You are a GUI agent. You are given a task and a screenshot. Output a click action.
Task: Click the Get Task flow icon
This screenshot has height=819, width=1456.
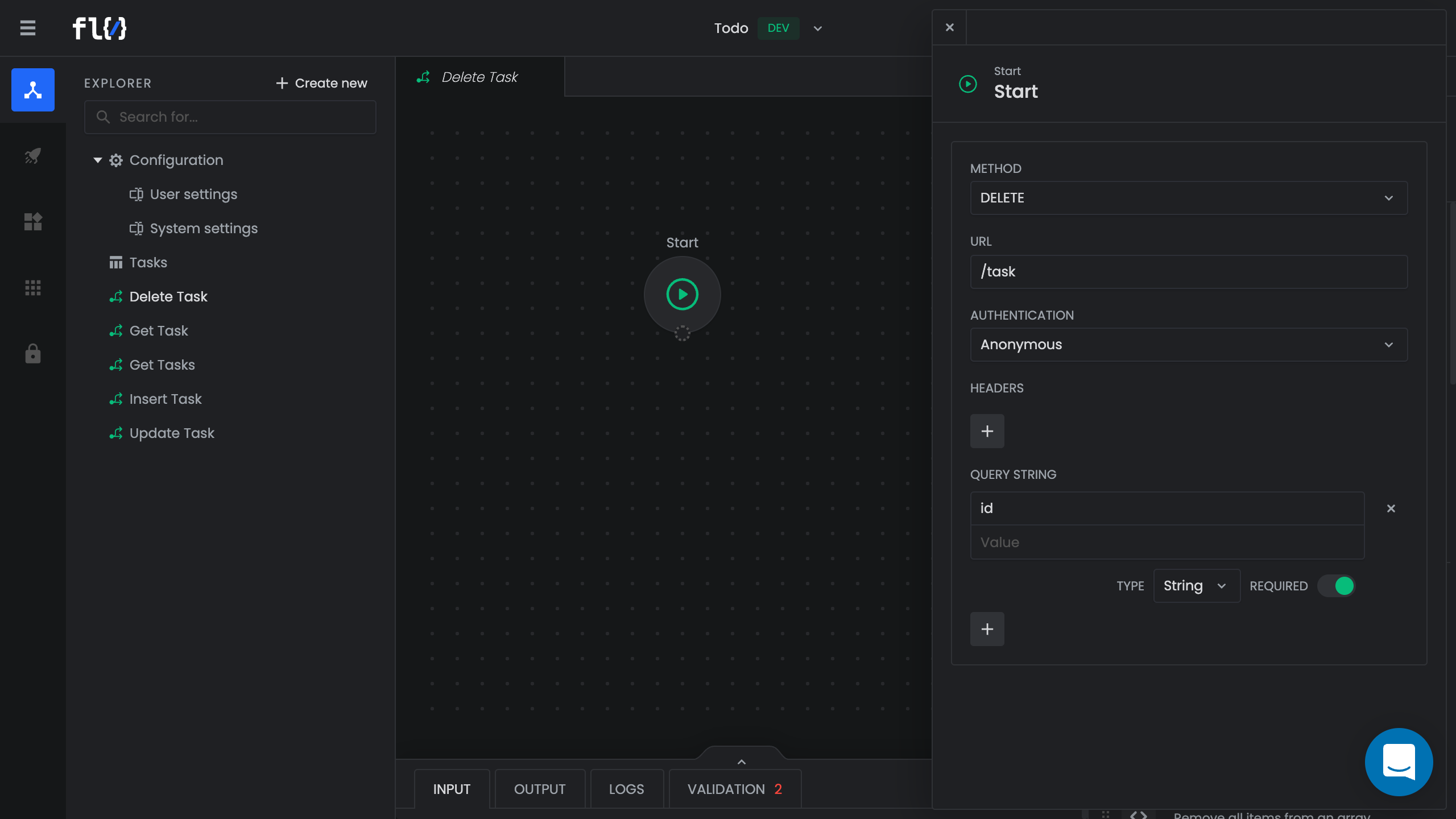[x=116, y=331]
